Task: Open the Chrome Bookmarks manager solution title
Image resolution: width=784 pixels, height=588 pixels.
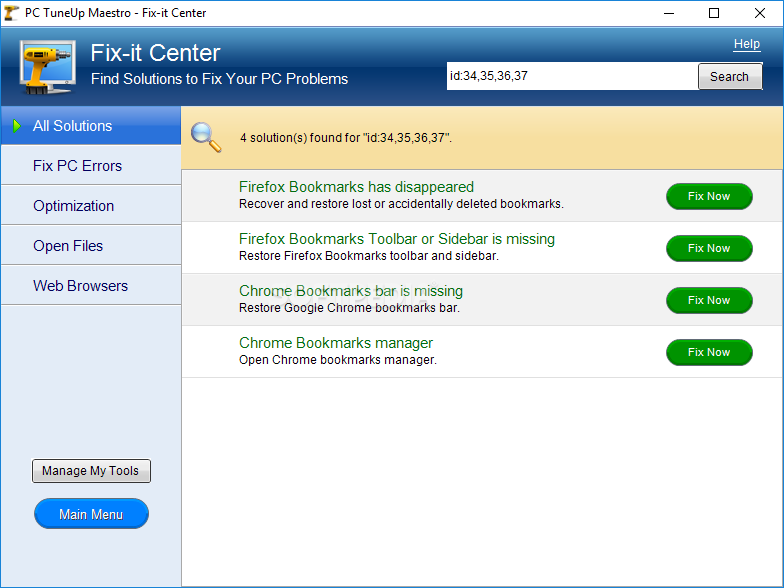Action: tap(336, 343)
